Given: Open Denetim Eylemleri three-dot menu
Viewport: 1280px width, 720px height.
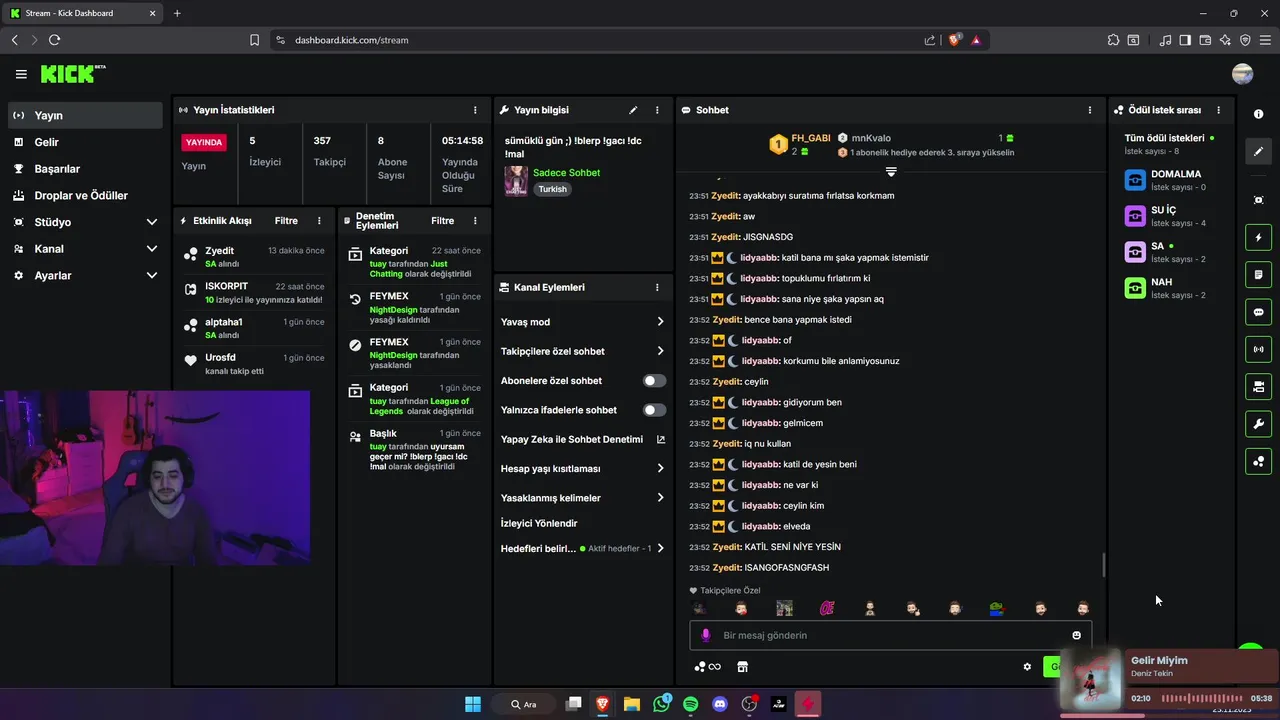Looking at the screenshot, I should (x=475, y=221).
